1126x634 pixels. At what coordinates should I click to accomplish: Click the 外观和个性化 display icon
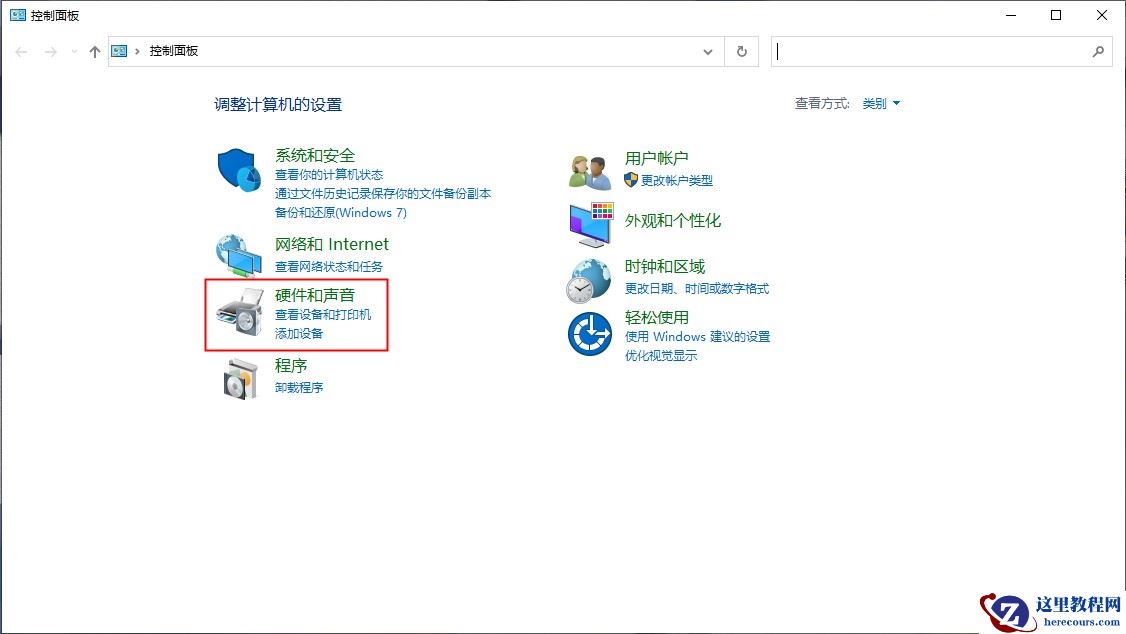(588, 222)
